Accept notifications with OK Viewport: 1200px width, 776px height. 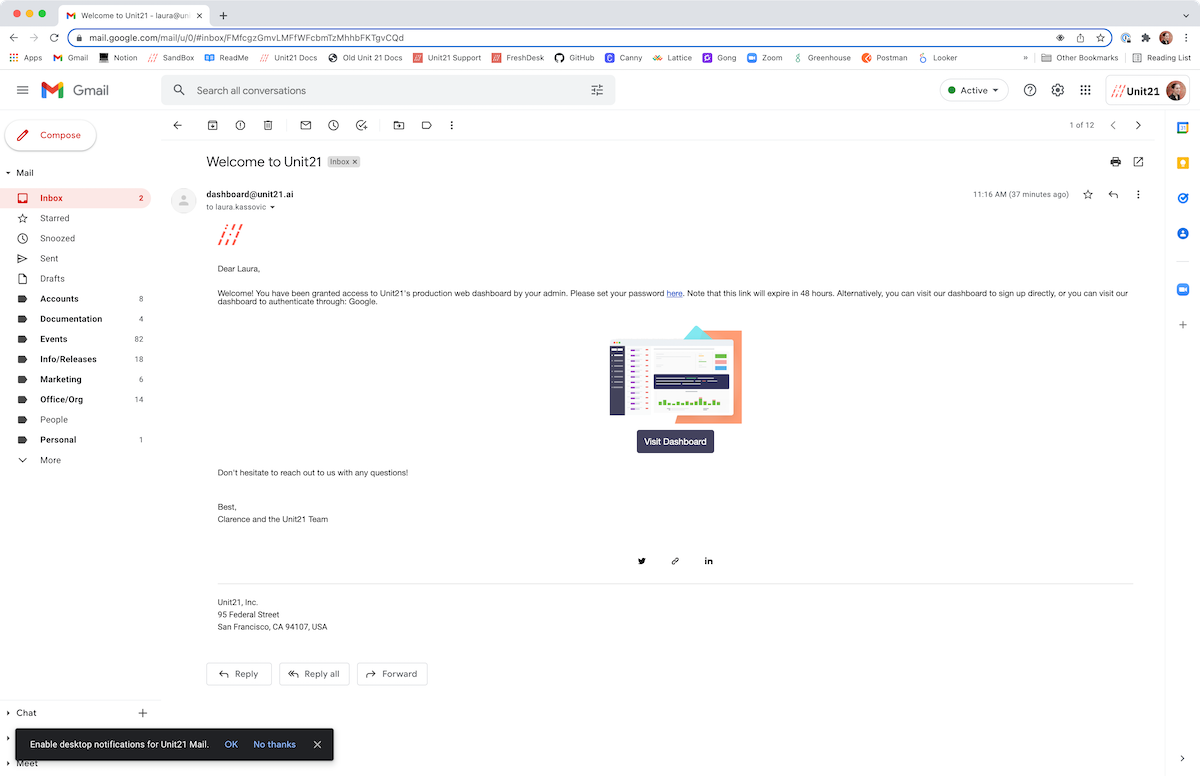(231, 744)
